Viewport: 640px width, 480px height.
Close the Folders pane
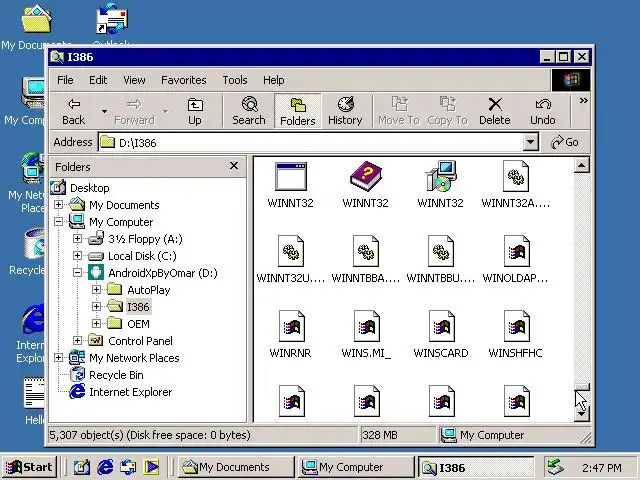[234, 166]
